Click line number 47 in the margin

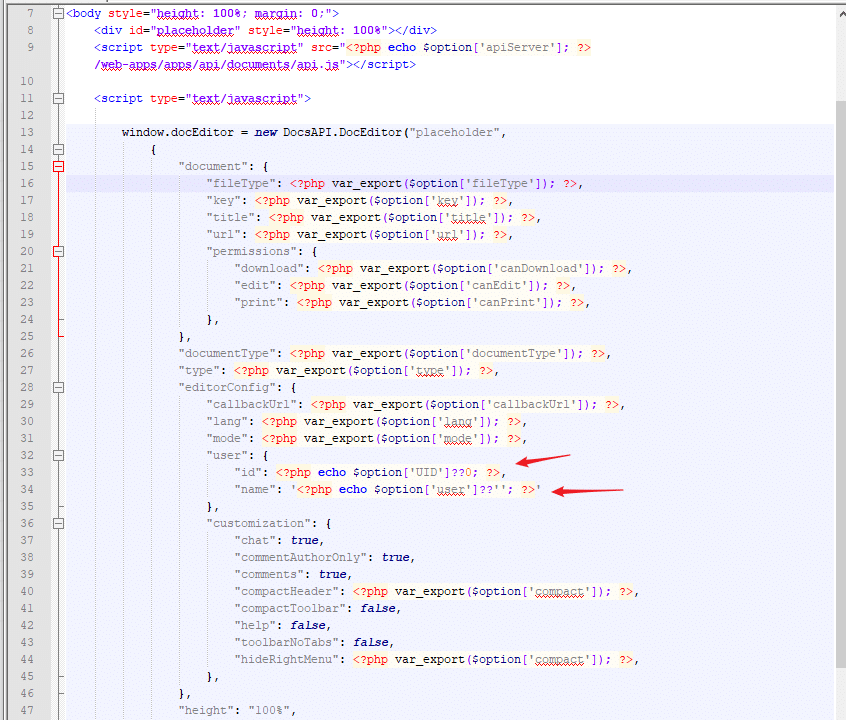point(26,710)
